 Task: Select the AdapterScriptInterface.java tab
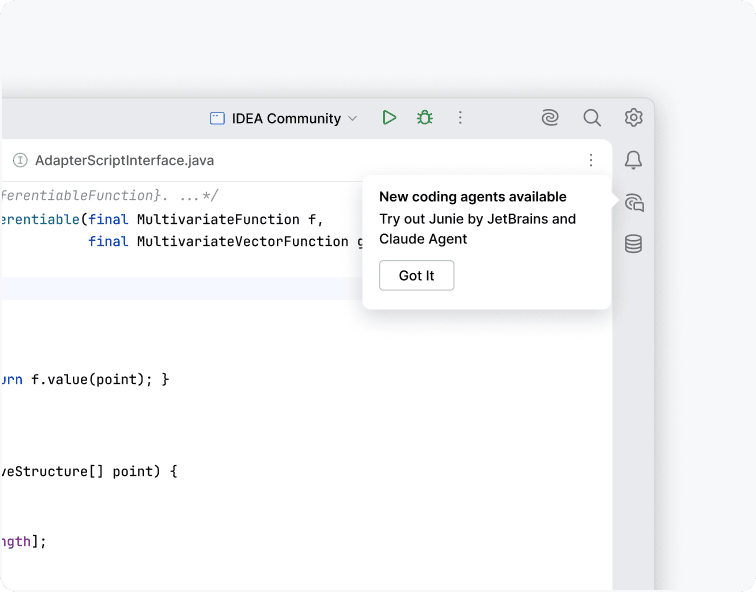(x=124, y=160)
